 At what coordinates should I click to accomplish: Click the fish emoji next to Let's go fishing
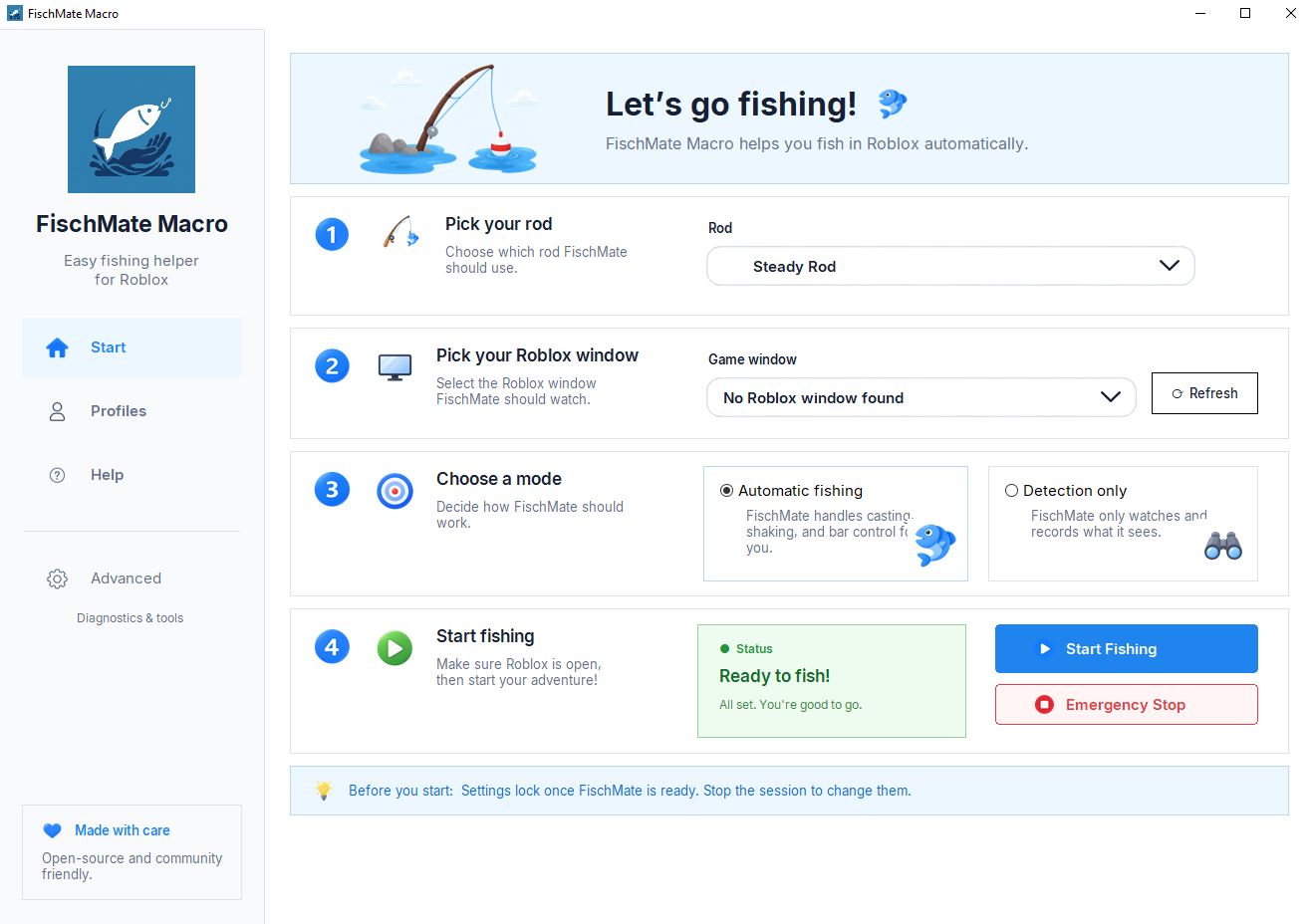click(x=892, y=103)
